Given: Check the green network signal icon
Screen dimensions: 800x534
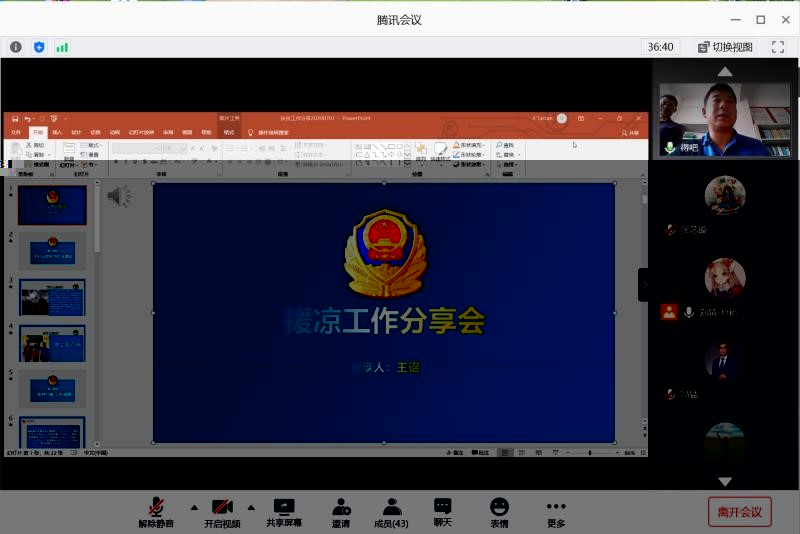Looking at the screenshot, I should 62,47.
